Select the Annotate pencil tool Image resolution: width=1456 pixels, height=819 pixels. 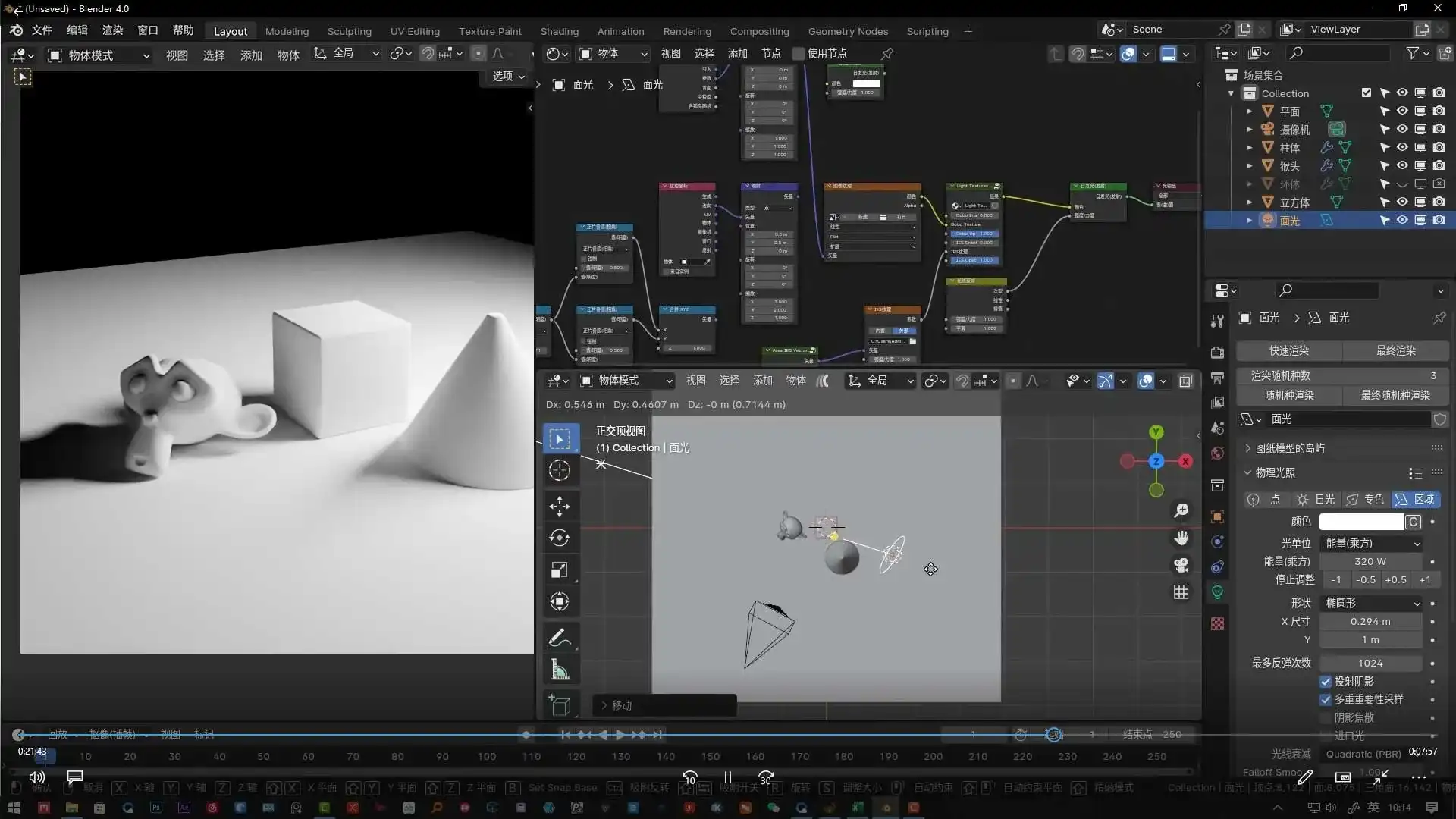560,639
